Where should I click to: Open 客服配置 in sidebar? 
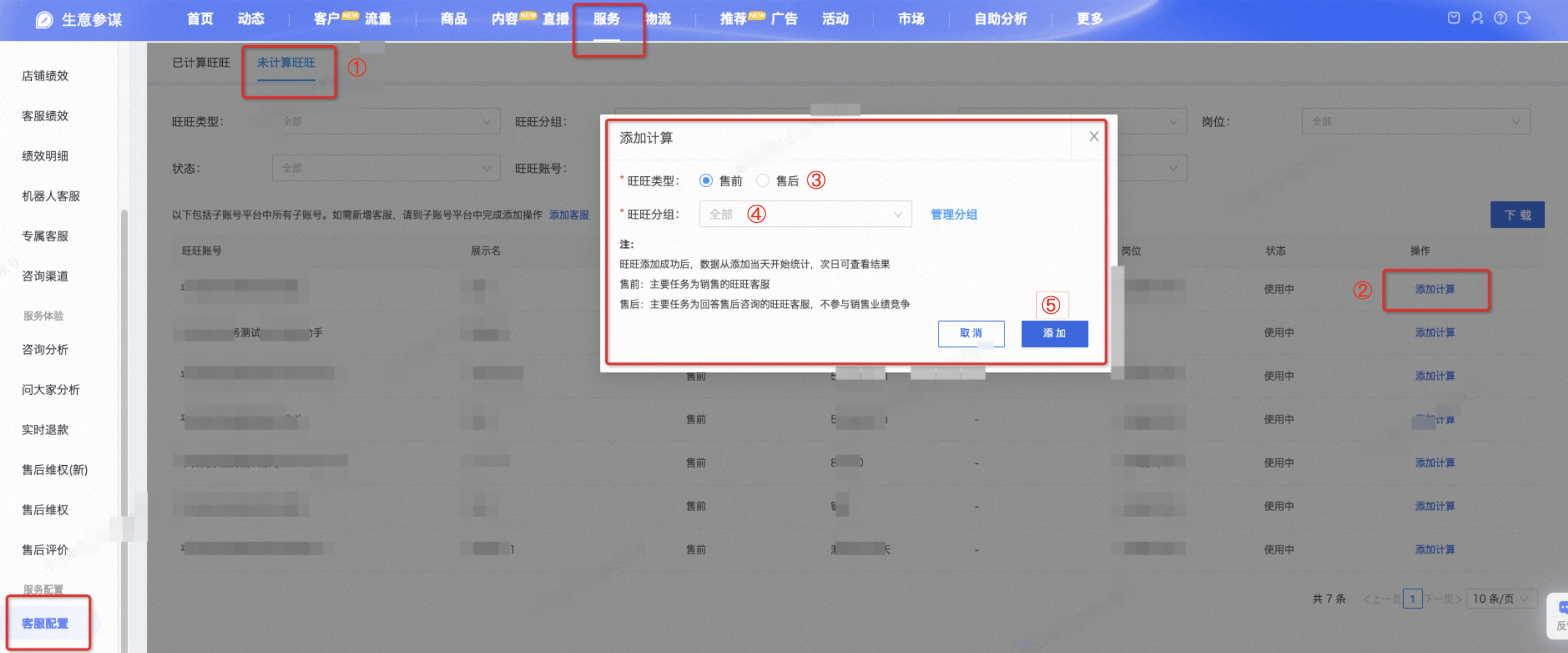[45, 624]
